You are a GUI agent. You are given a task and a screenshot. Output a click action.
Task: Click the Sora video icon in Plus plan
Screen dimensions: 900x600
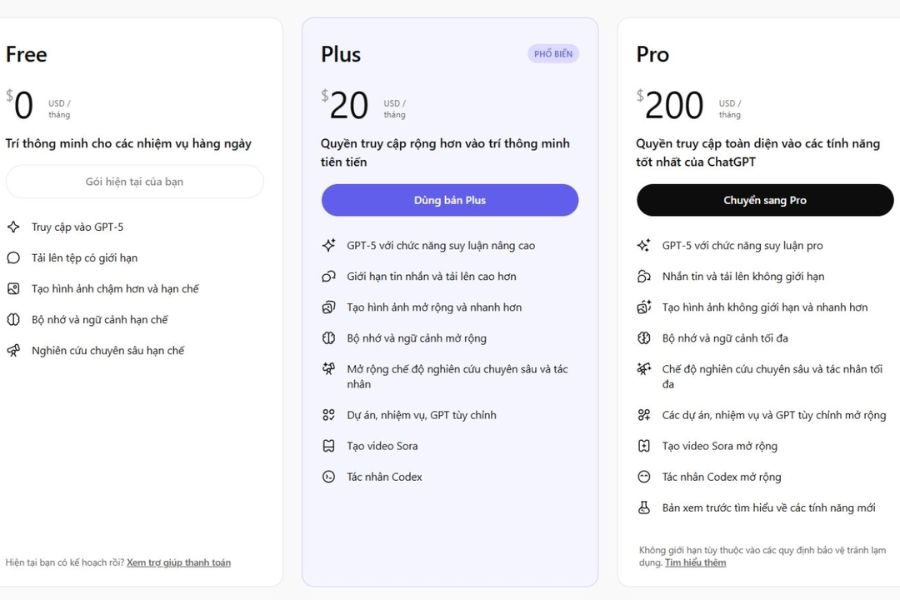click(x=328, y=446)
